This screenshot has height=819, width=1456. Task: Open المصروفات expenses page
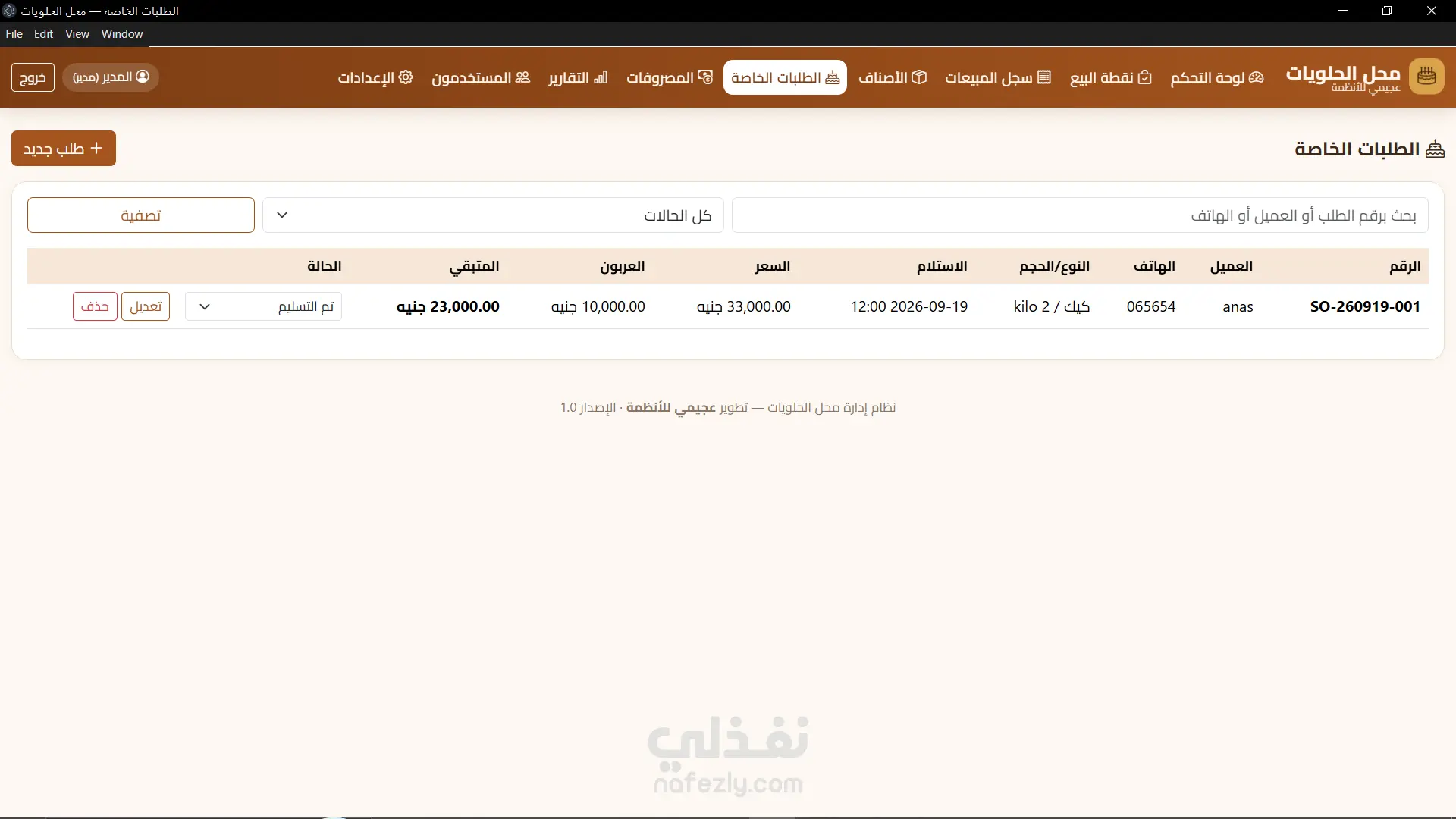(x=670, y=77)
